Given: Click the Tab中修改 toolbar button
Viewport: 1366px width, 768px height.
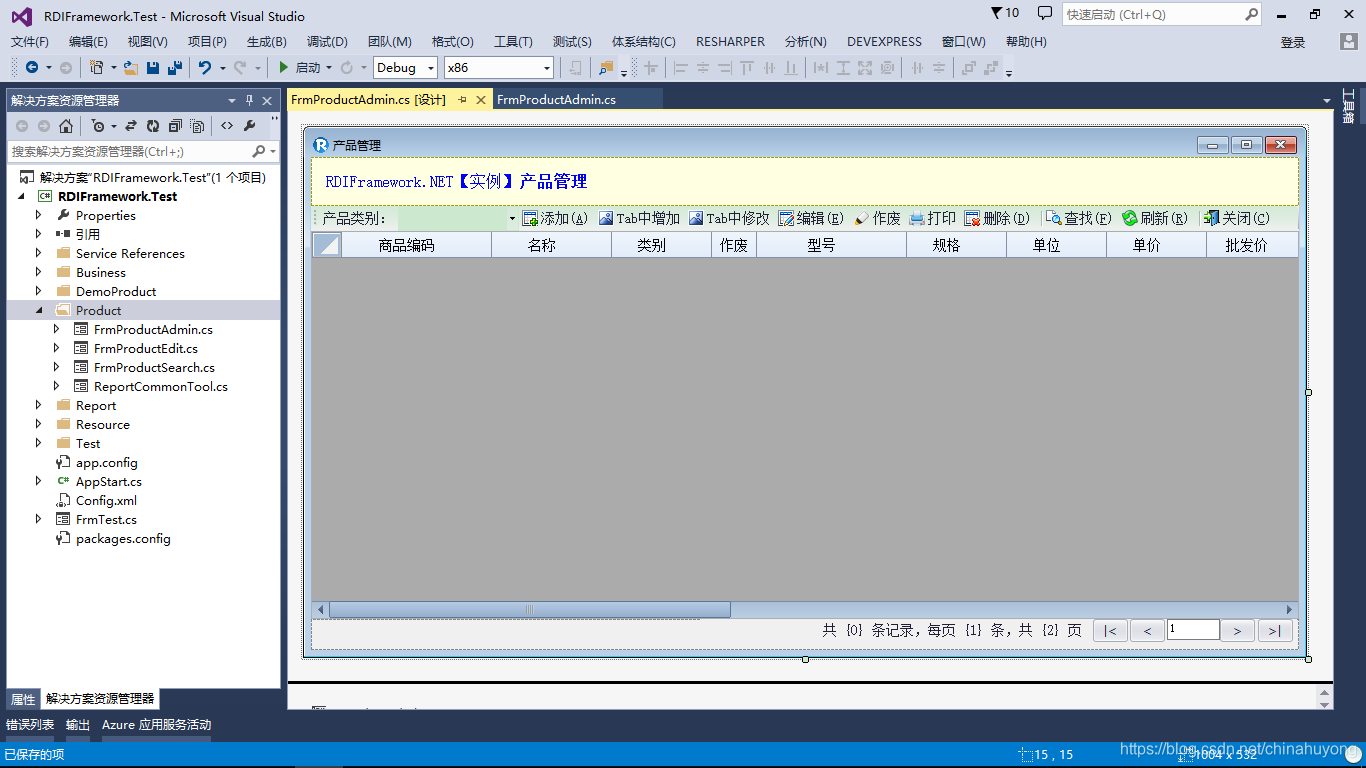Looking at the screenshot, I should coord(729,218).
